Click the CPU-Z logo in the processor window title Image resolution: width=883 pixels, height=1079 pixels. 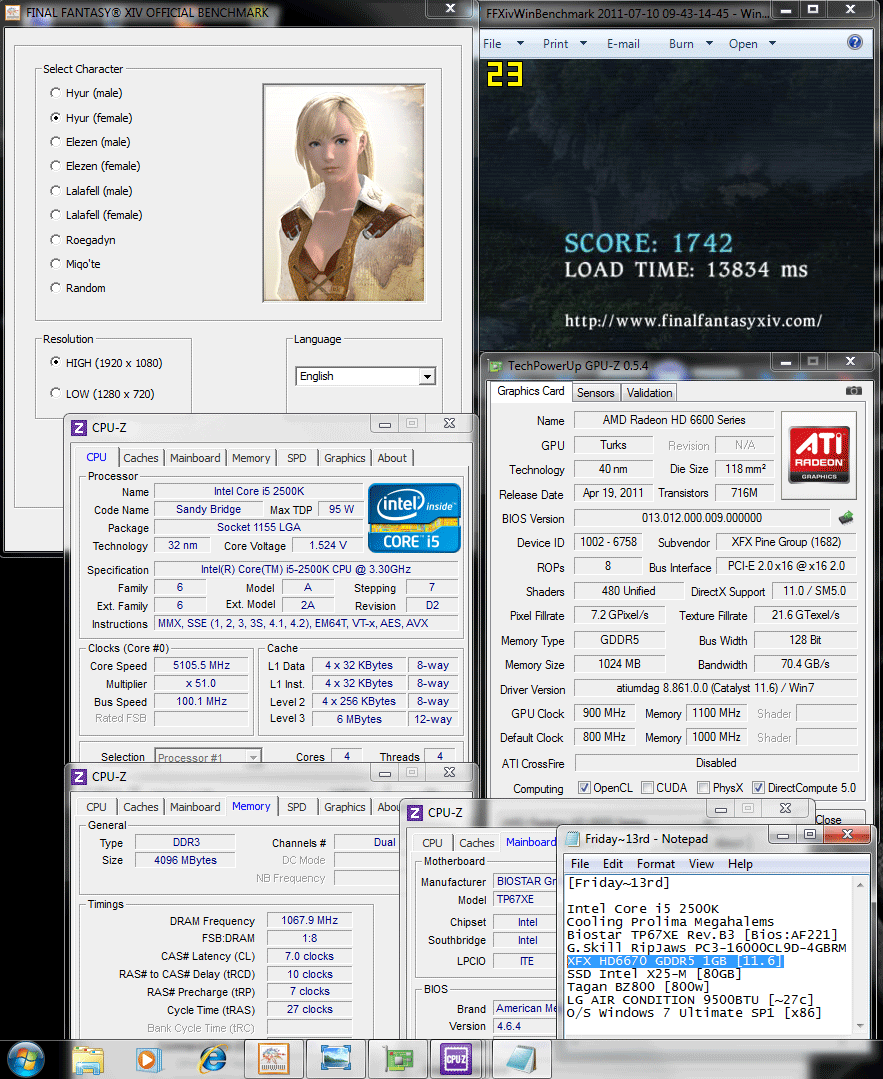(79, 428)
